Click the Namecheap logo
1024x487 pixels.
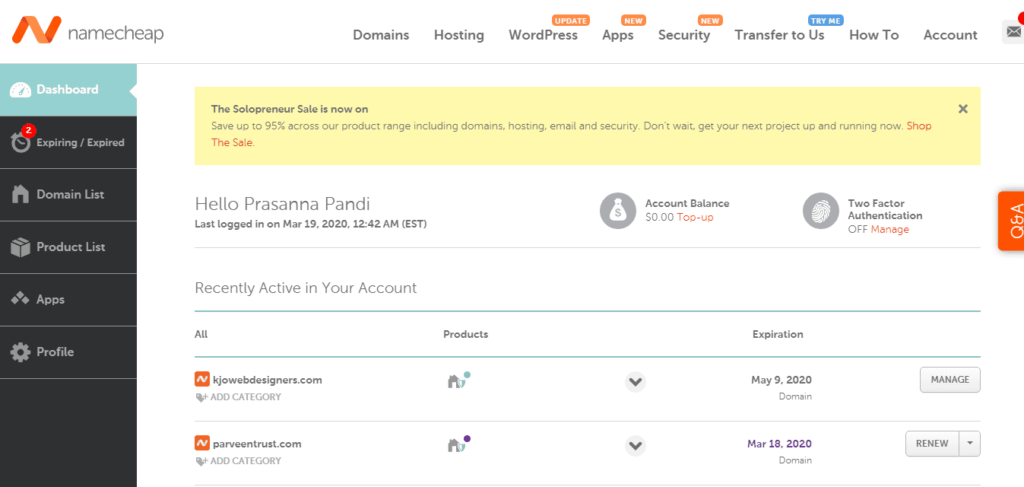(87, 31)
